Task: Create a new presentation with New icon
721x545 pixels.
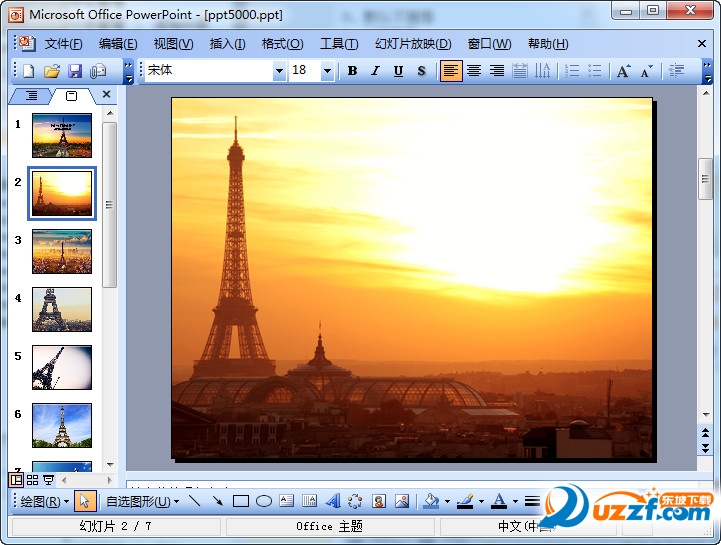Action: click(x=29, y=71)
